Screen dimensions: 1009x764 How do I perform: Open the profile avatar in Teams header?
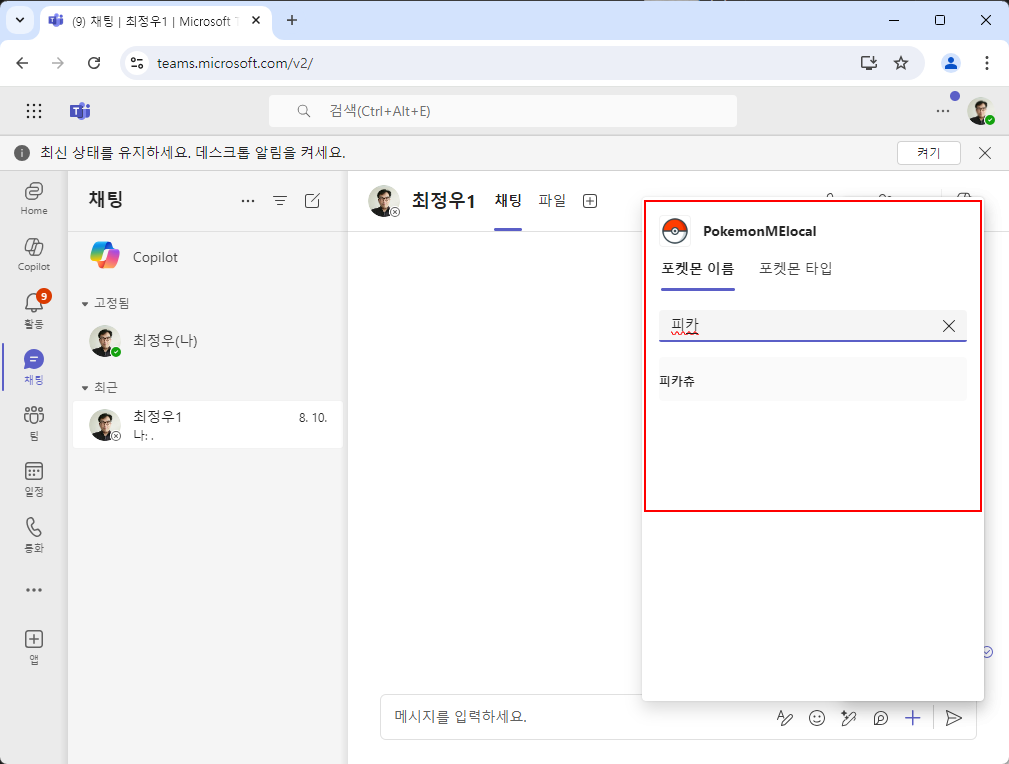(981, 111)
